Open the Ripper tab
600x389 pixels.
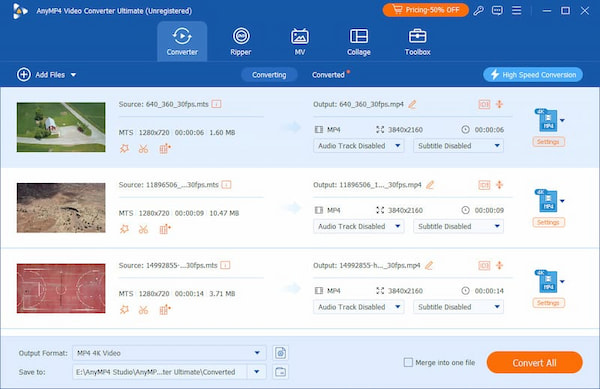point(241,41)
